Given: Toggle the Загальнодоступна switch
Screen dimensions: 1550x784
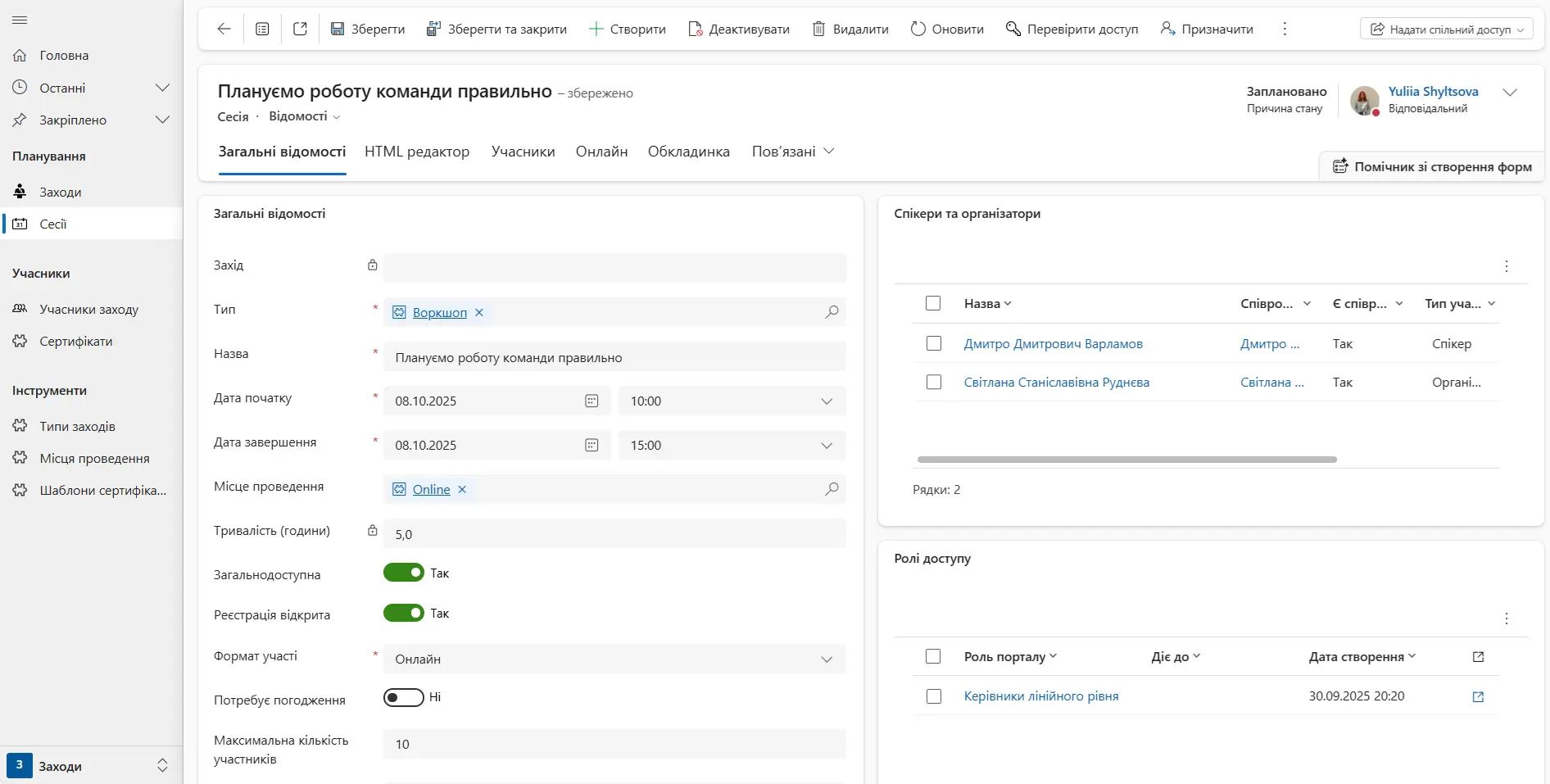Looking at the screenshot, I should tap(404, 573).
